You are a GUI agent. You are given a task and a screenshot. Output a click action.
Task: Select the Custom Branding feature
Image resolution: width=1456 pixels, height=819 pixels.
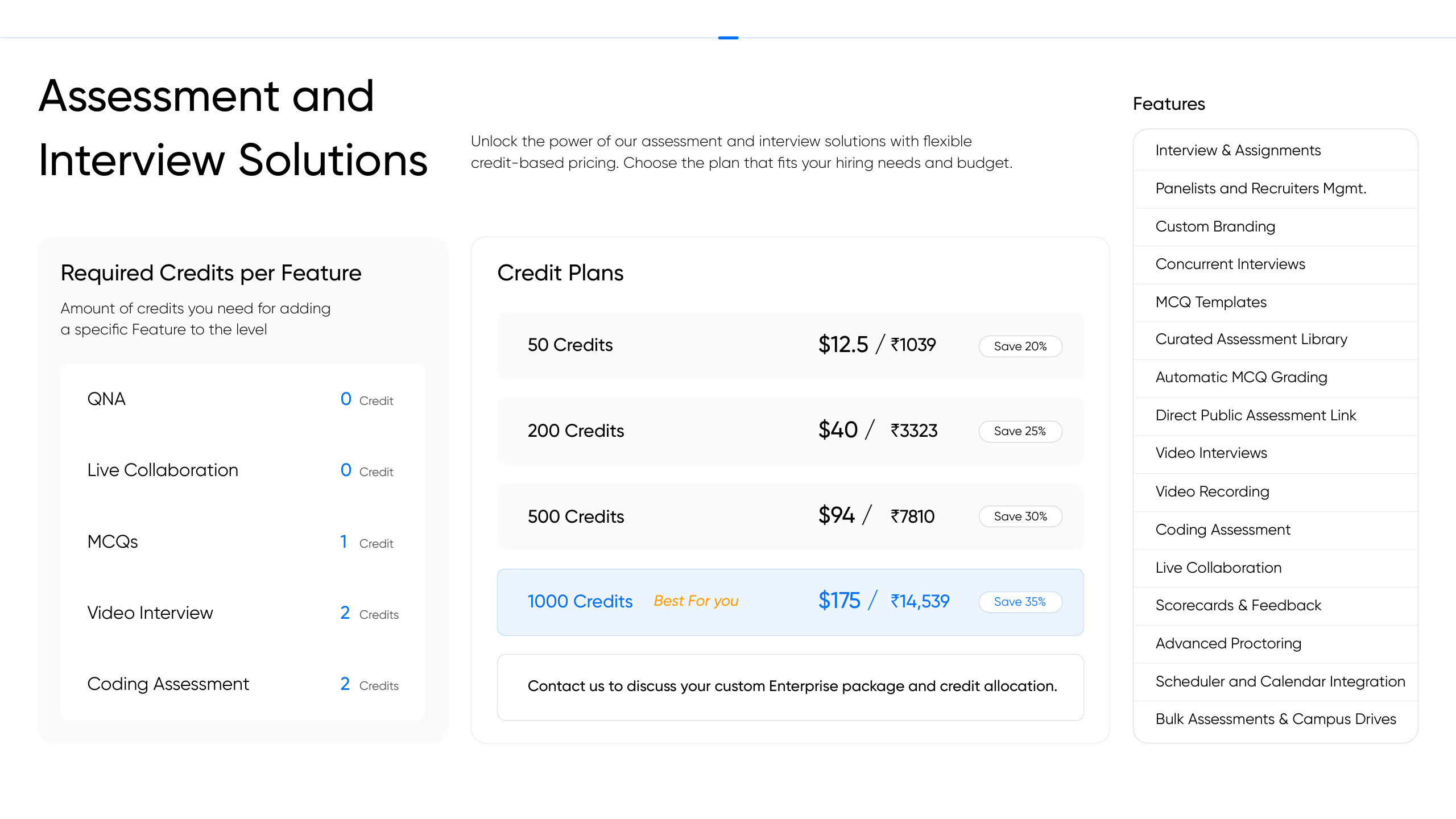(x=1275, y=227)
